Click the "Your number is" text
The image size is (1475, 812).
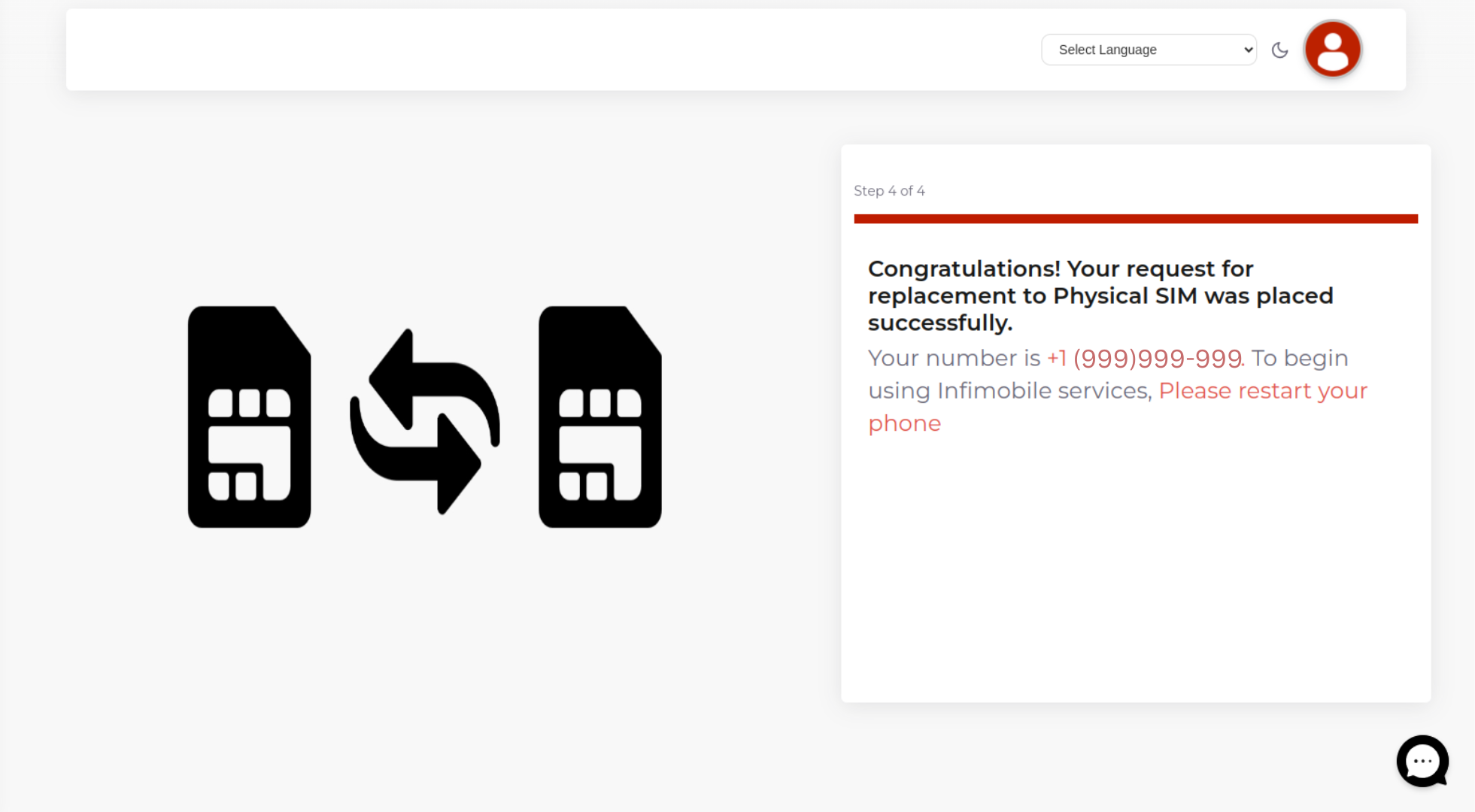click(x=954, y=359)
